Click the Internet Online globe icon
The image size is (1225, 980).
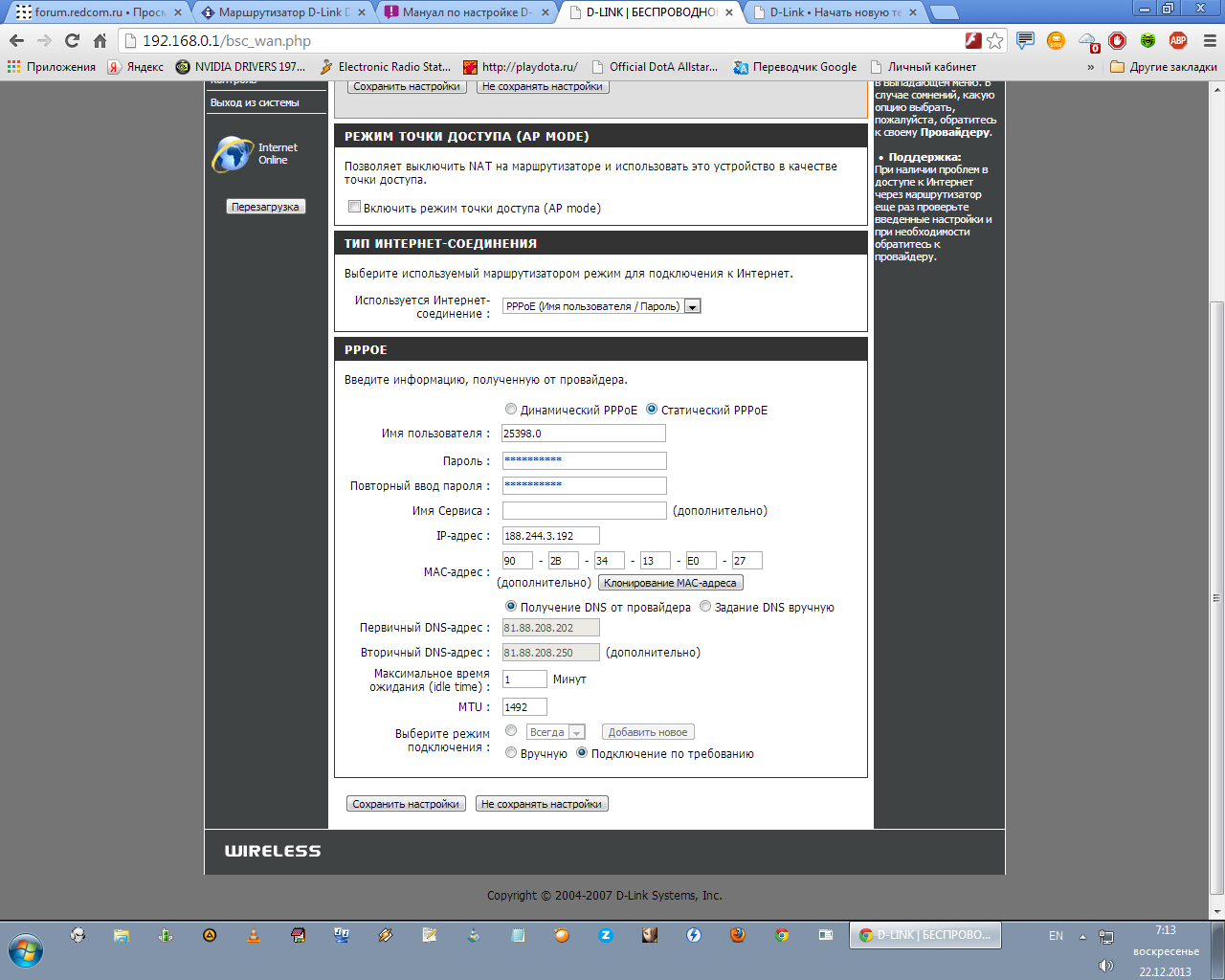[233, 154]
